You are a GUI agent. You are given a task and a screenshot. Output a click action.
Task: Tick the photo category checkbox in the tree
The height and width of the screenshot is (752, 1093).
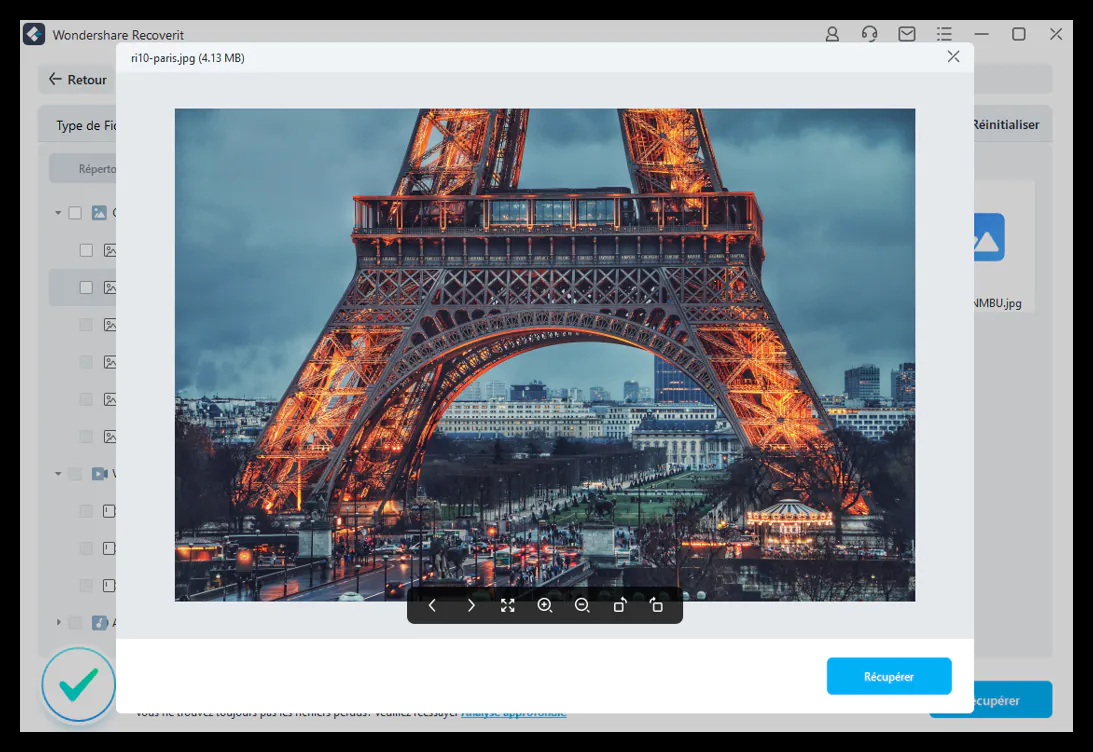(75, 212)
